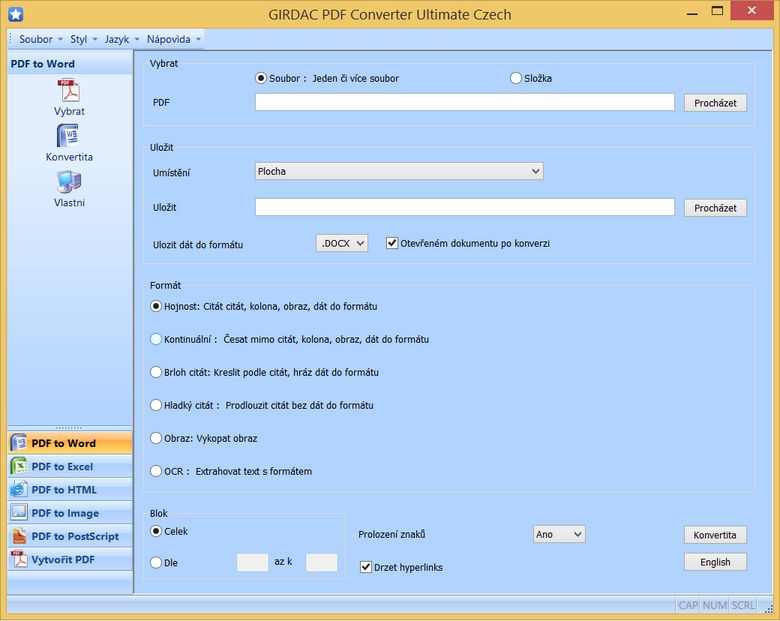
Task: Click the Vlastní computer icon in sidebar
Action: tap(69, 182)
